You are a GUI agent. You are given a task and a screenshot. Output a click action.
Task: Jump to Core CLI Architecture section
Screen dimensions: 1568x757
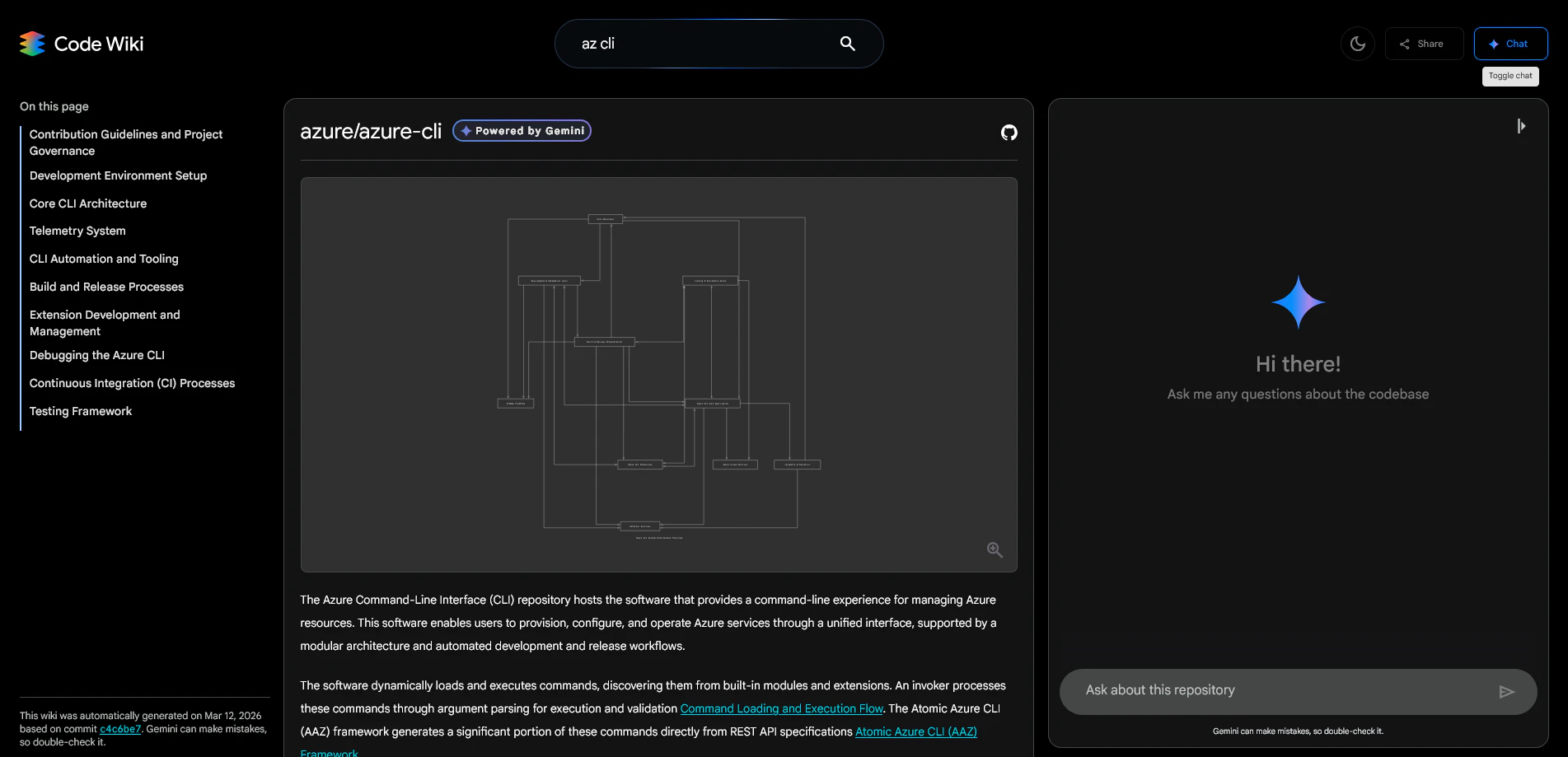click(88, 203)
